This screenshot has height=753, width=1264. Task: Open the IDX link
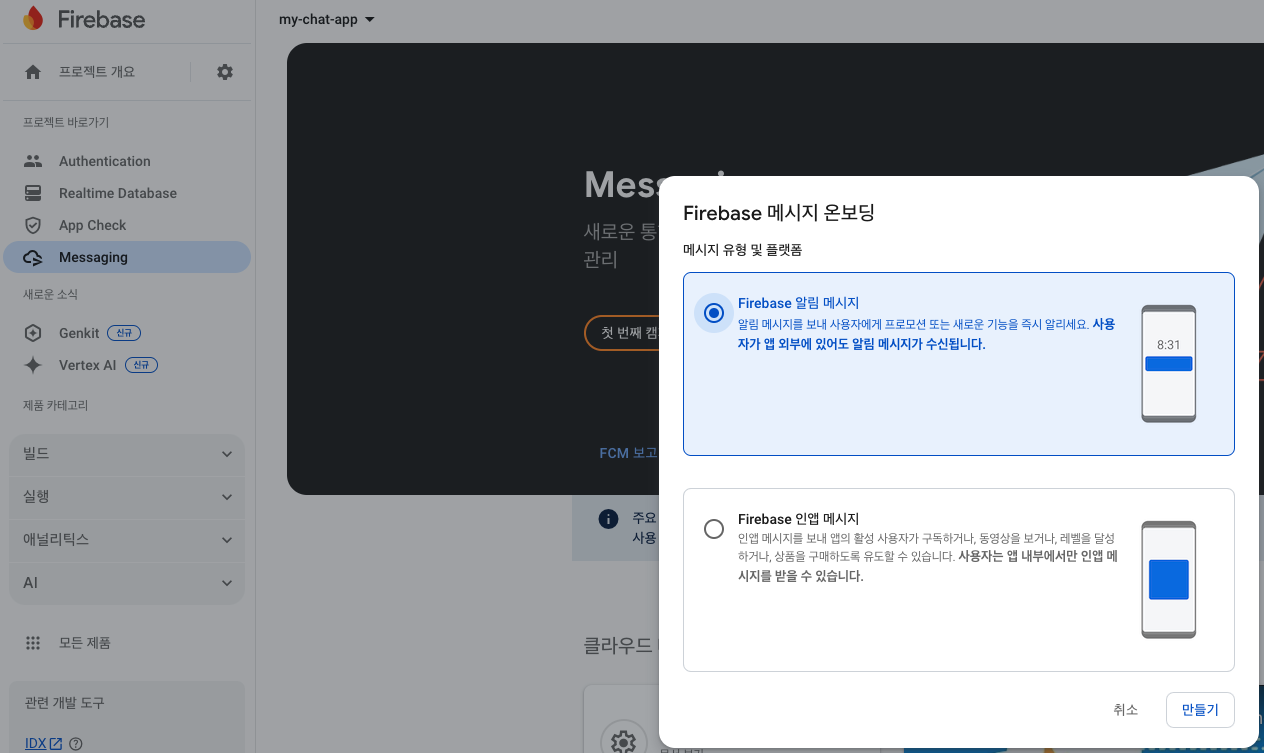click(x=35, y=743)
